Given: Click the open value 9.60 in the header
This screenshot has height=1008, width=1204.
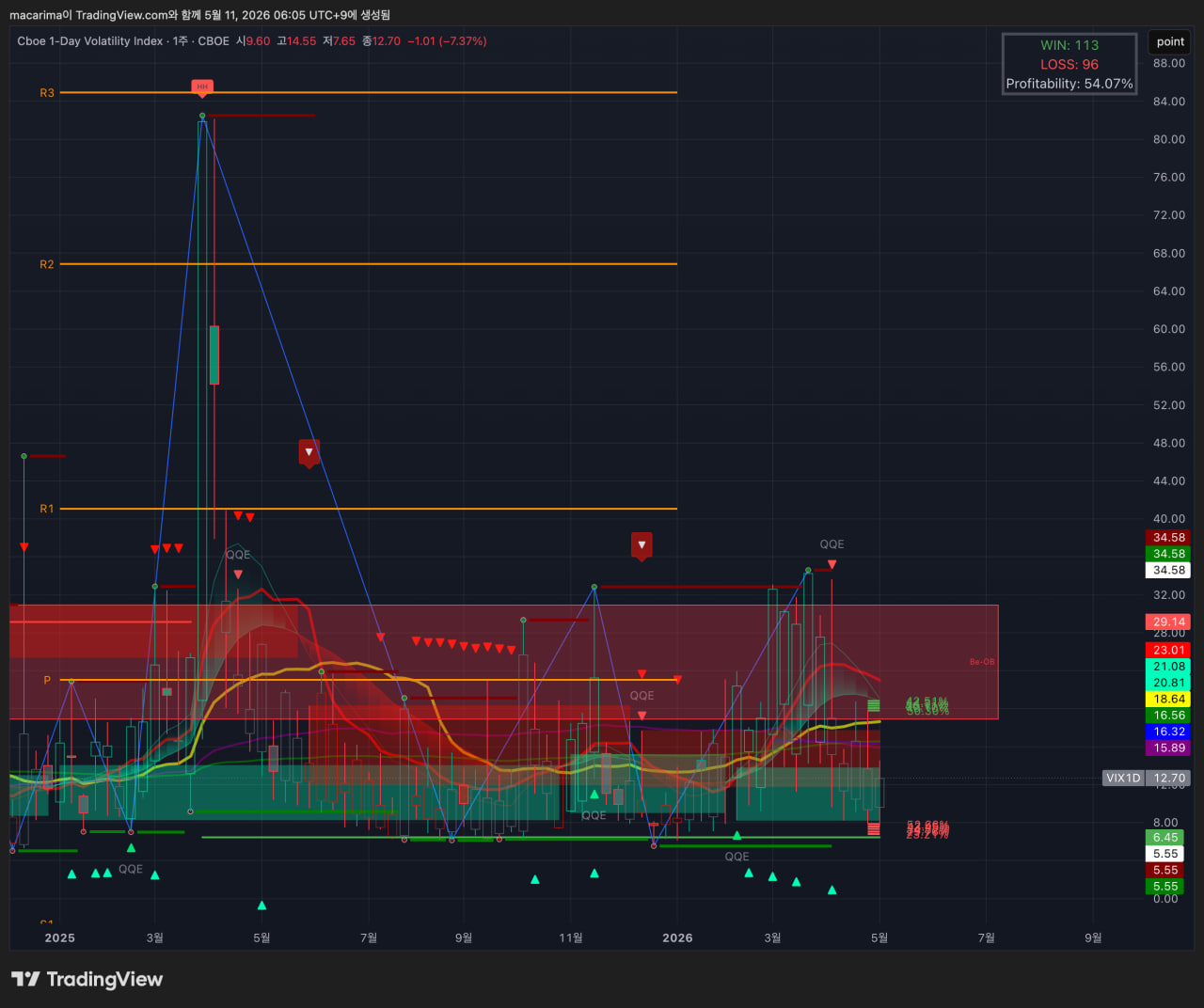Looking at the screenshot, I should 257,41.
